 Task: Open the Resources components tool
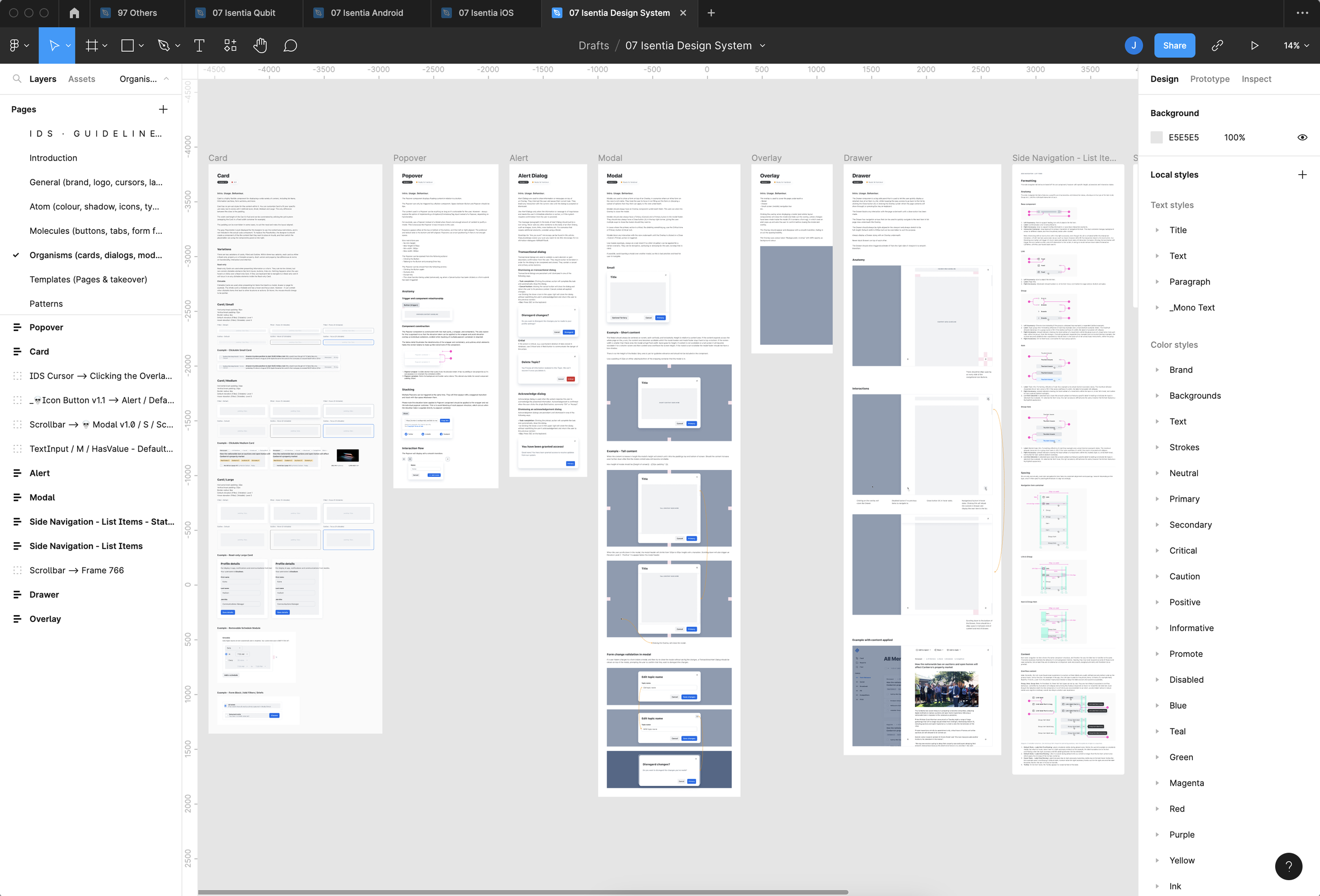tap(230, 45)
